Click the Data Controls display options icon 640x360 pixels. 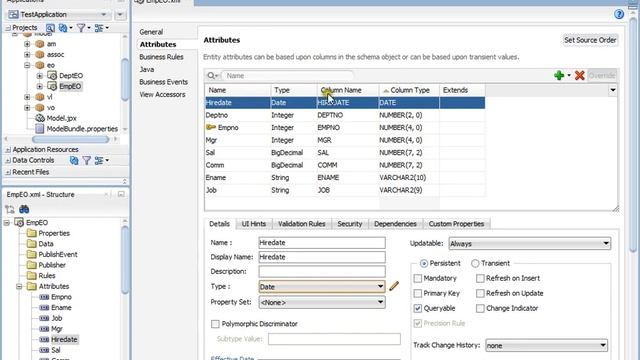99,160
